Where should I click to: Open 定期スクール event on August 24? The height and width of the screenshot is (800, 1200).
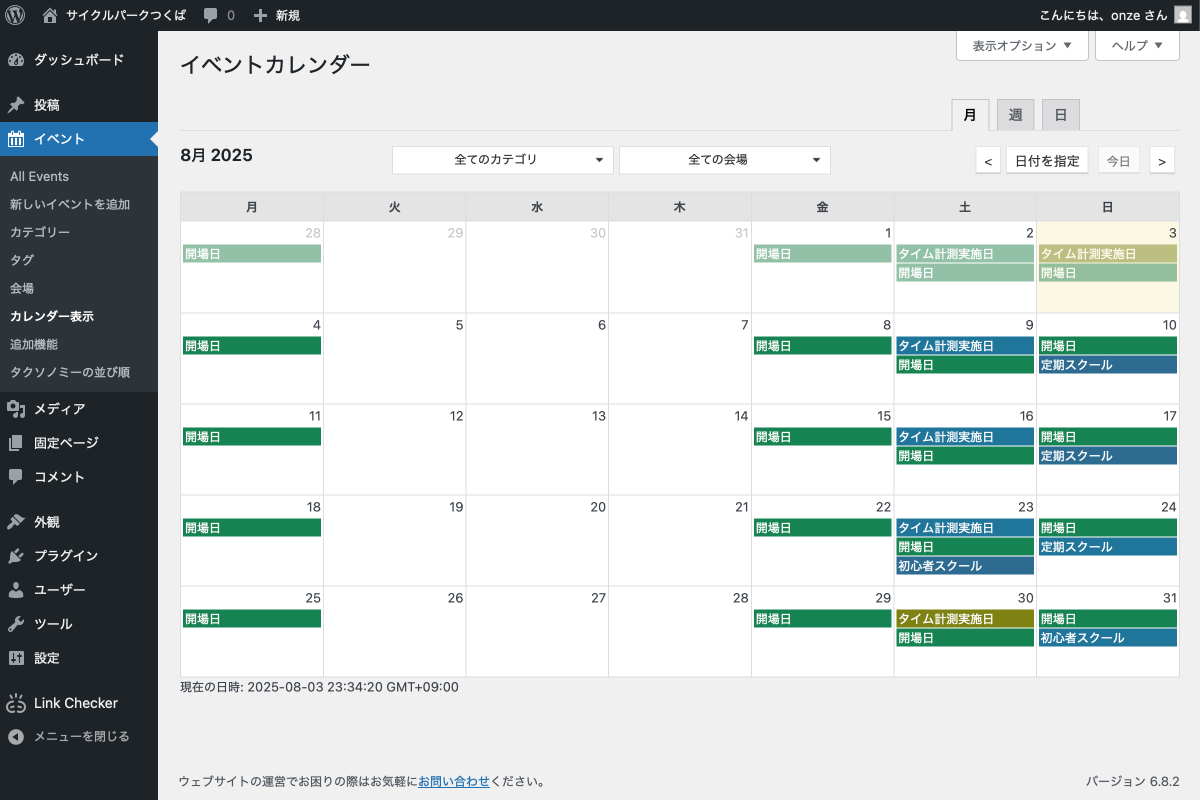point(1108,547)
